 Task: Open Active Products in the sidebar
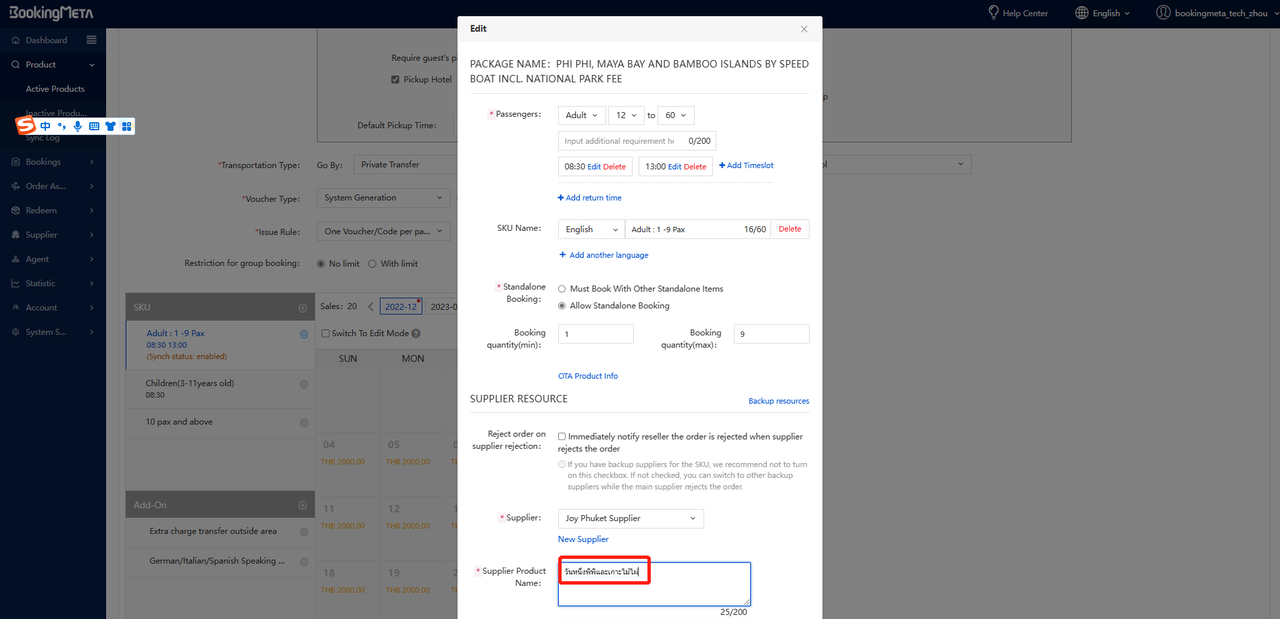pos(55,89)
